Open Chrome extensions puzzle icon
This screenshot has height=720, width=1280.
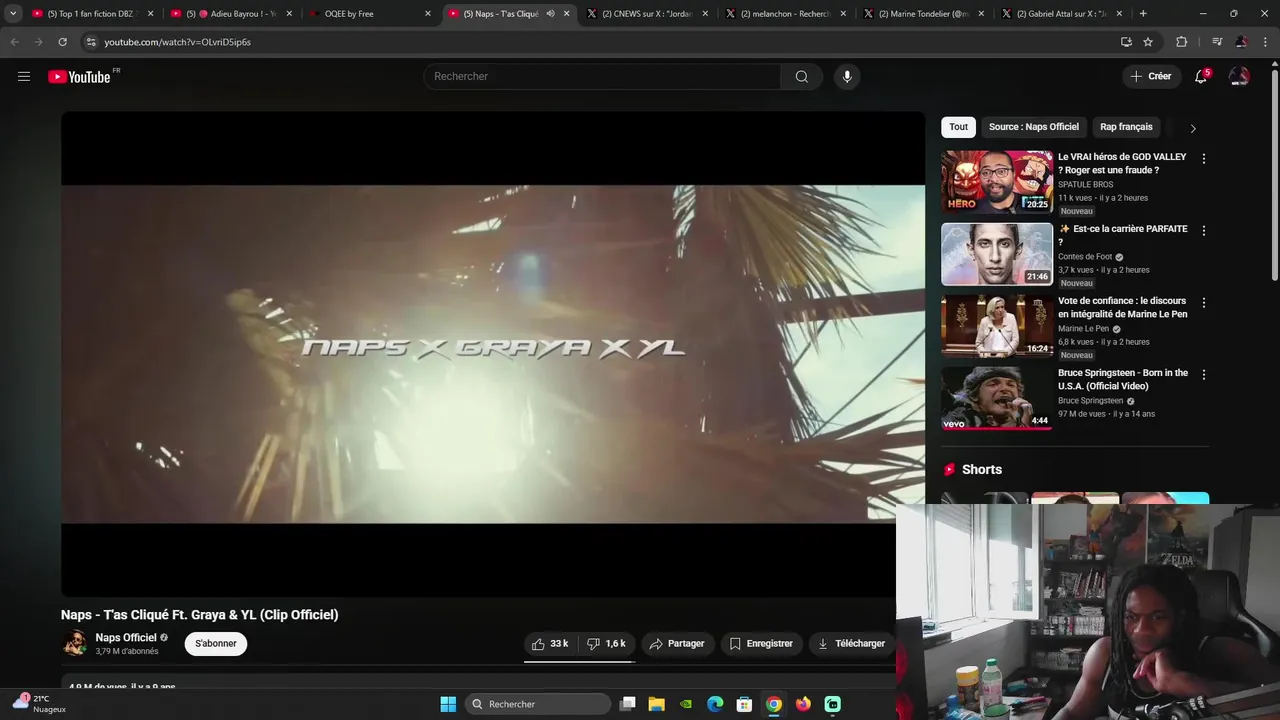[x=1181, y=42]
